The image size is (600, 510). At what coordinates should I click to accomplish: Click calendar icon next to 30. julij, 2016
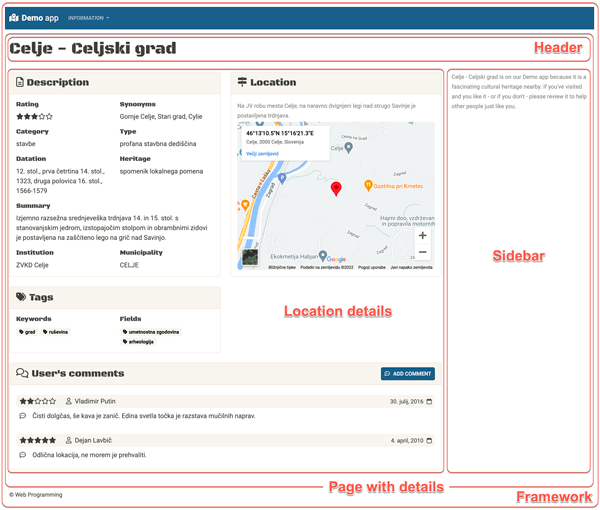click(x=429, y=401)
